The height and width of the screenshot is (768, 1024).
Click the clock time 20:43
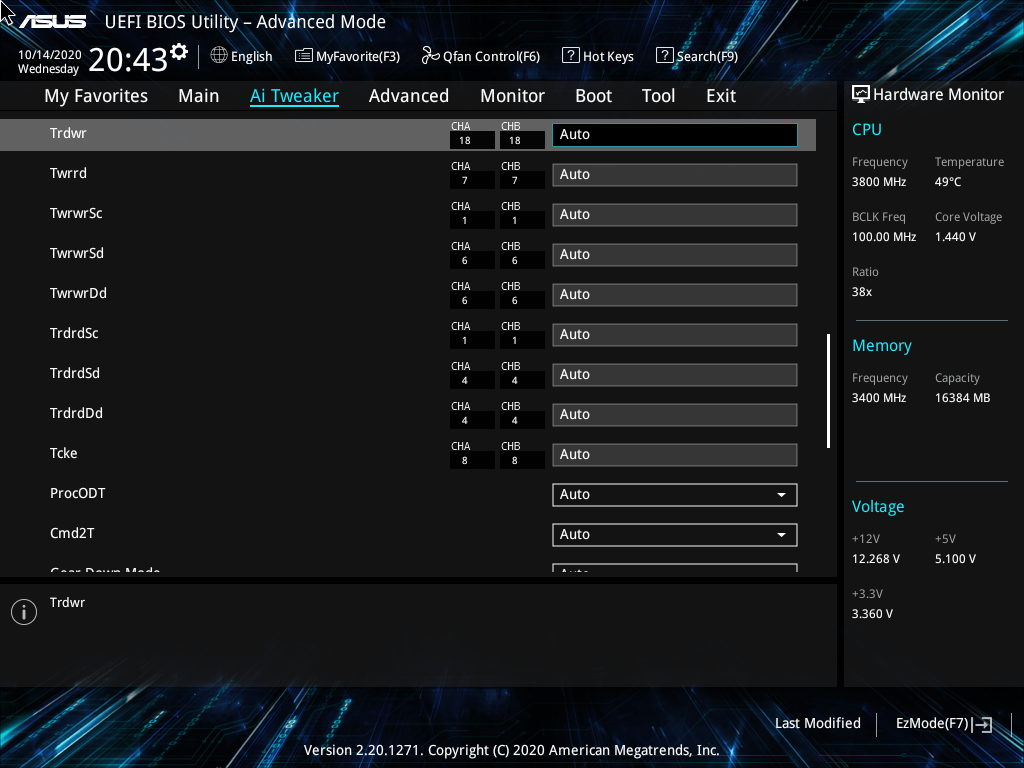click(x=128, y=59)
